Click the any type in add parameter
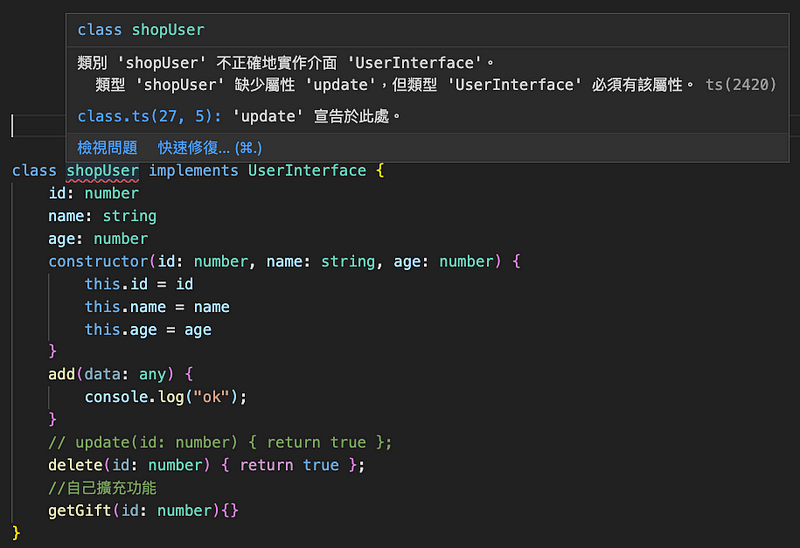Image resolution: width=800 pixels, height=548 pixels. pyautogui.click(x=153, y=374)
